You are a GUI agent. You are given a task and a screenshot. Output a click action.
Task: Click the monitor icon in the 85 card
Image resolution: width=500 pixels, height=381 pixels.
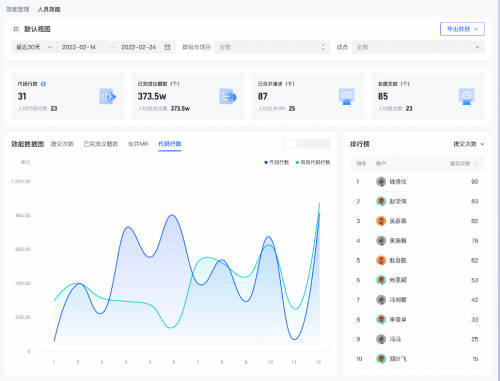coord(467,97)
